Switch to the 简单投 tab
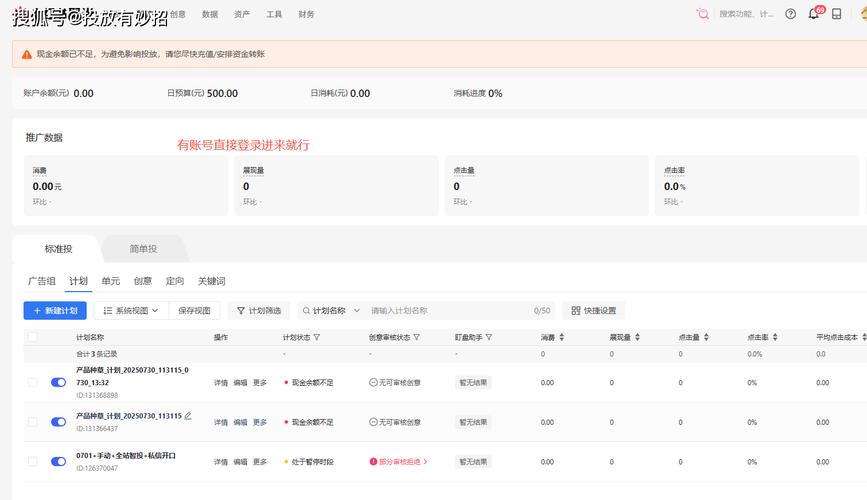This screenshot has width=867, height=500. (143, 249)
